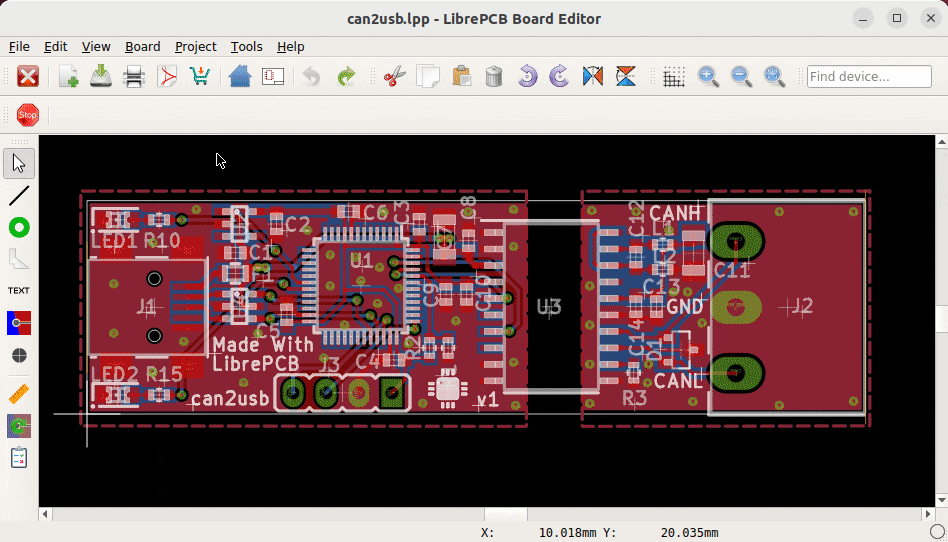Screen dimensions: 948x542
Task: Select the R15 designator
Action: pos(164,374)
